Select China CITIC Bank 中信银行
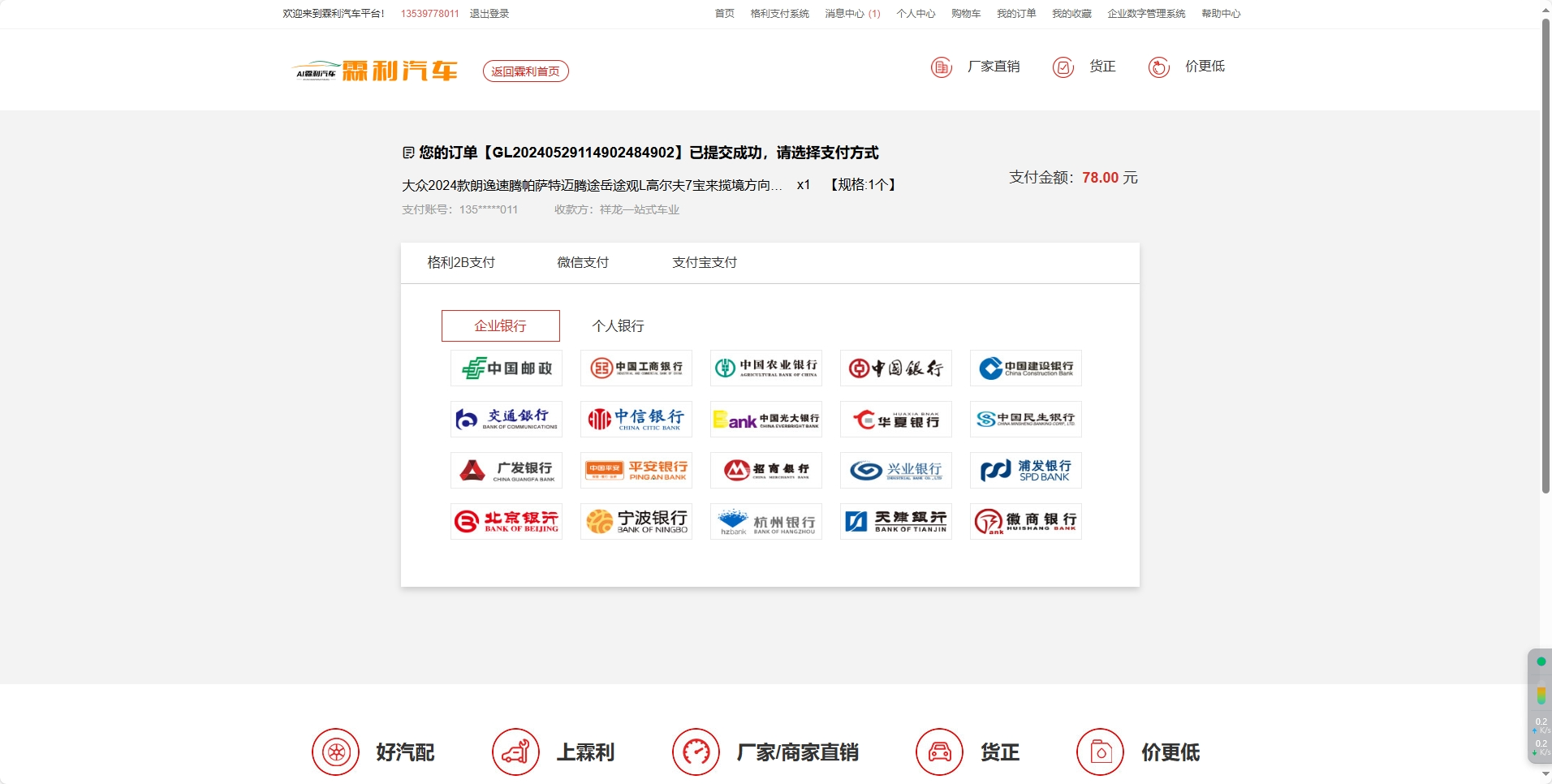 click(x=636, y=419)
